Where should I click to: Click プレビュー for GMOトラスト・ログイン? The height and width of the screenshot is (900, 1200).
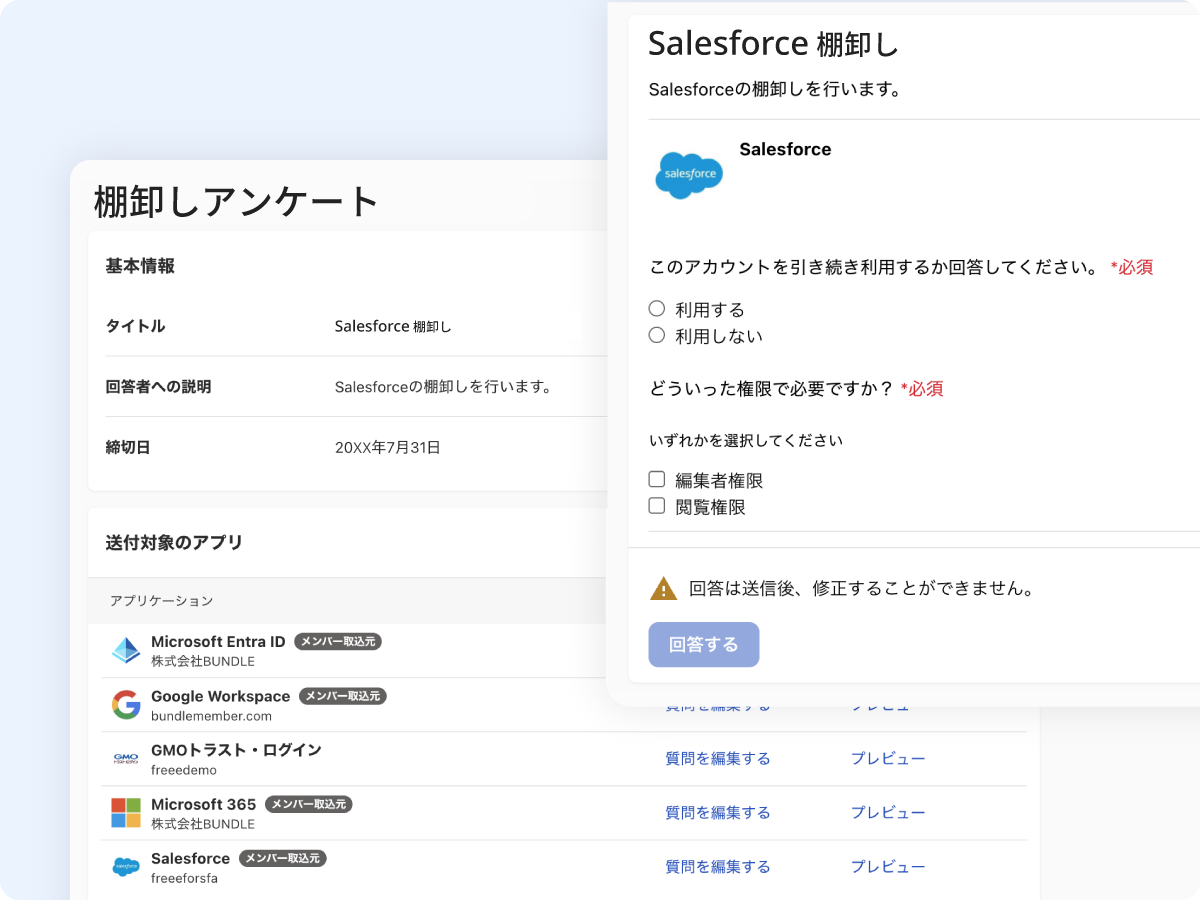click(x=887, y=759)
